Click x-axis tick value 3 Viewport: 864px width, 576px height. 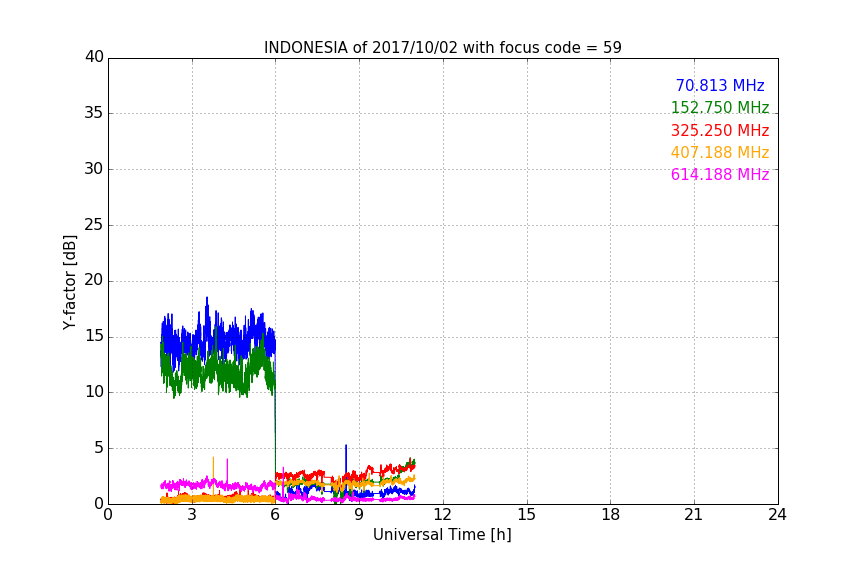tap(192, 515)
